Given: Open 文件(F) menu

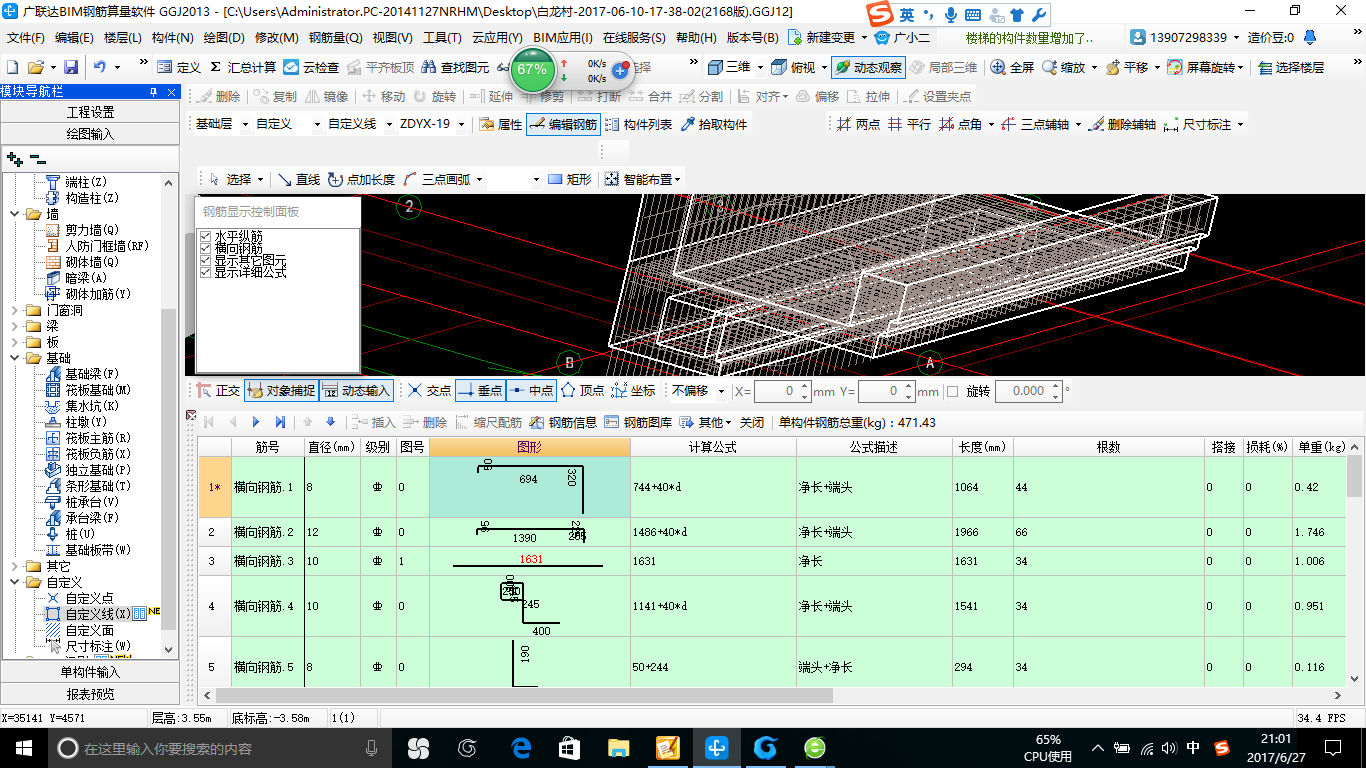Looking at the screenshot, I should pos(26,38).
